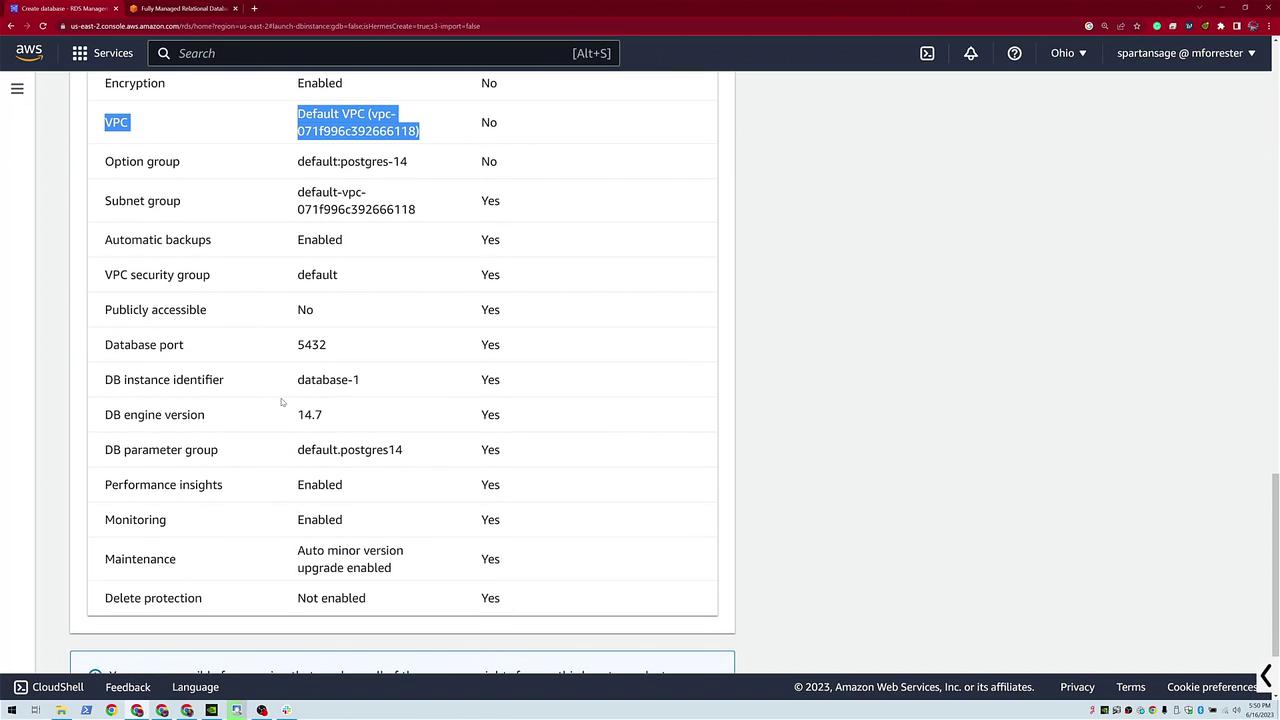Click the DB engine version 14.7

(309, 415)
